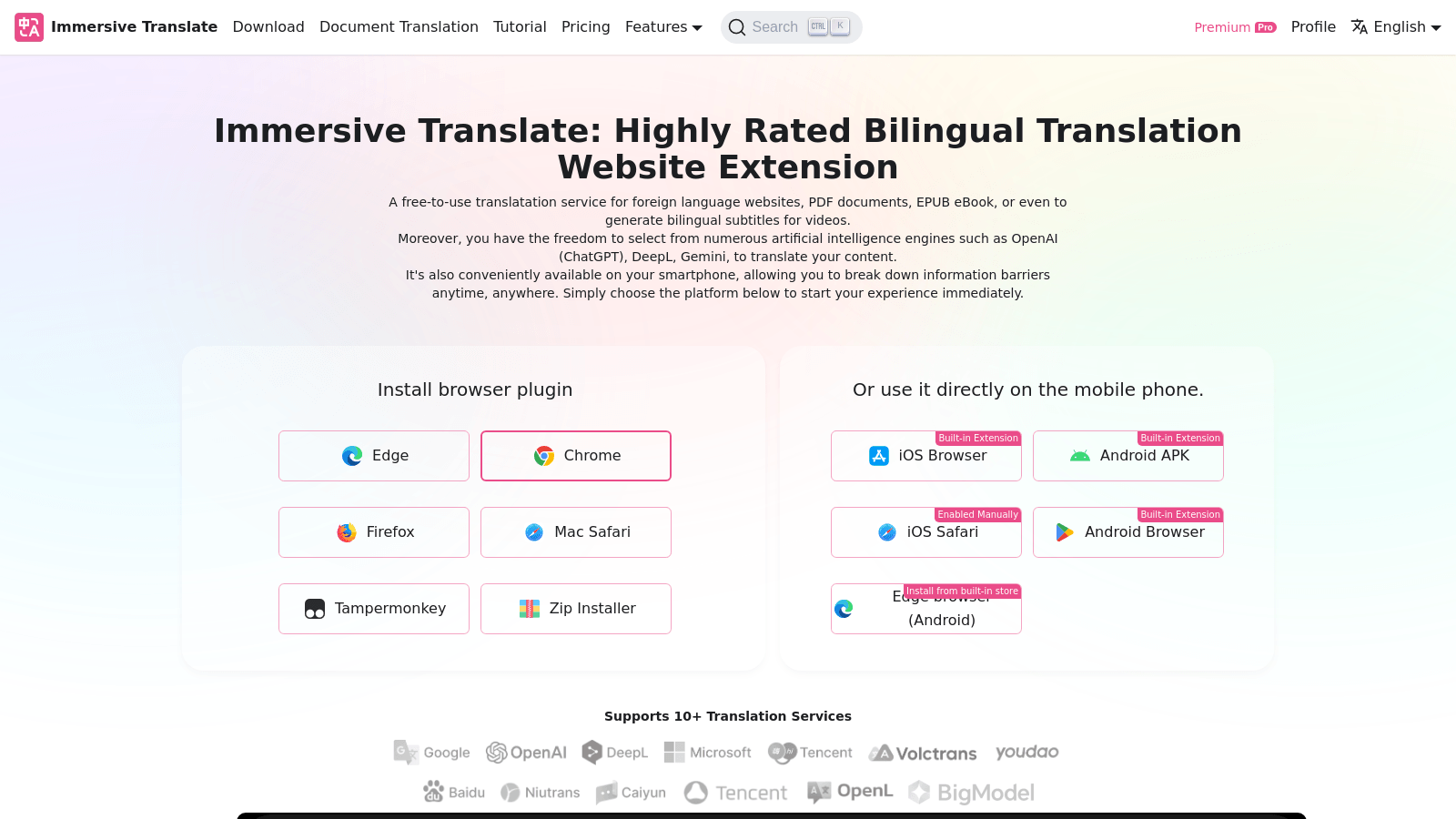Focus the Search input field
Viewport: 1456px width, 819px height.
click(791, 27)
